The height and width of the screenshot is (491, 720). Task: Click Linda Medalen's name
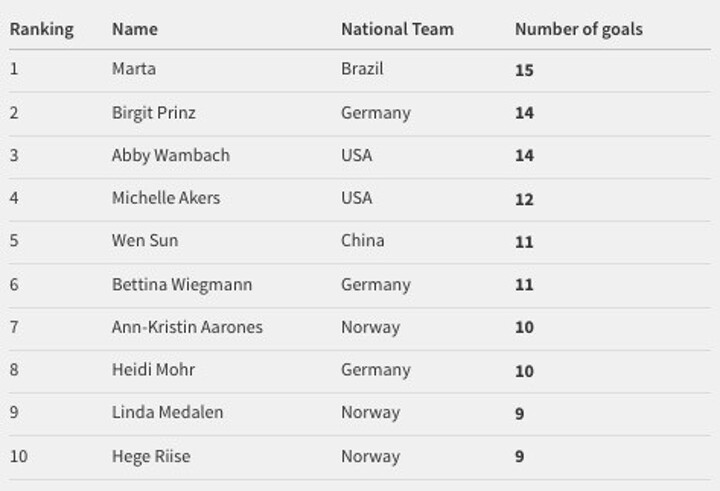click(x=168, y=412)
